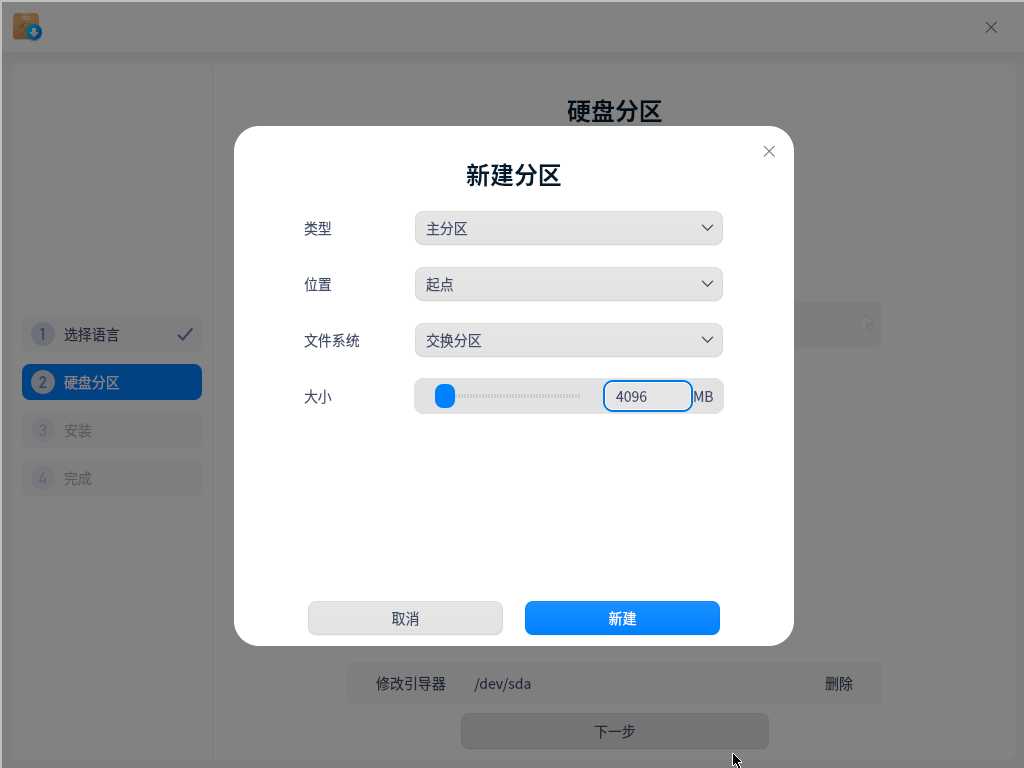The width and height of the screenshot is (1024, 768).
Task: Click the /dev/sda bootloader path text
Action: 502,684
